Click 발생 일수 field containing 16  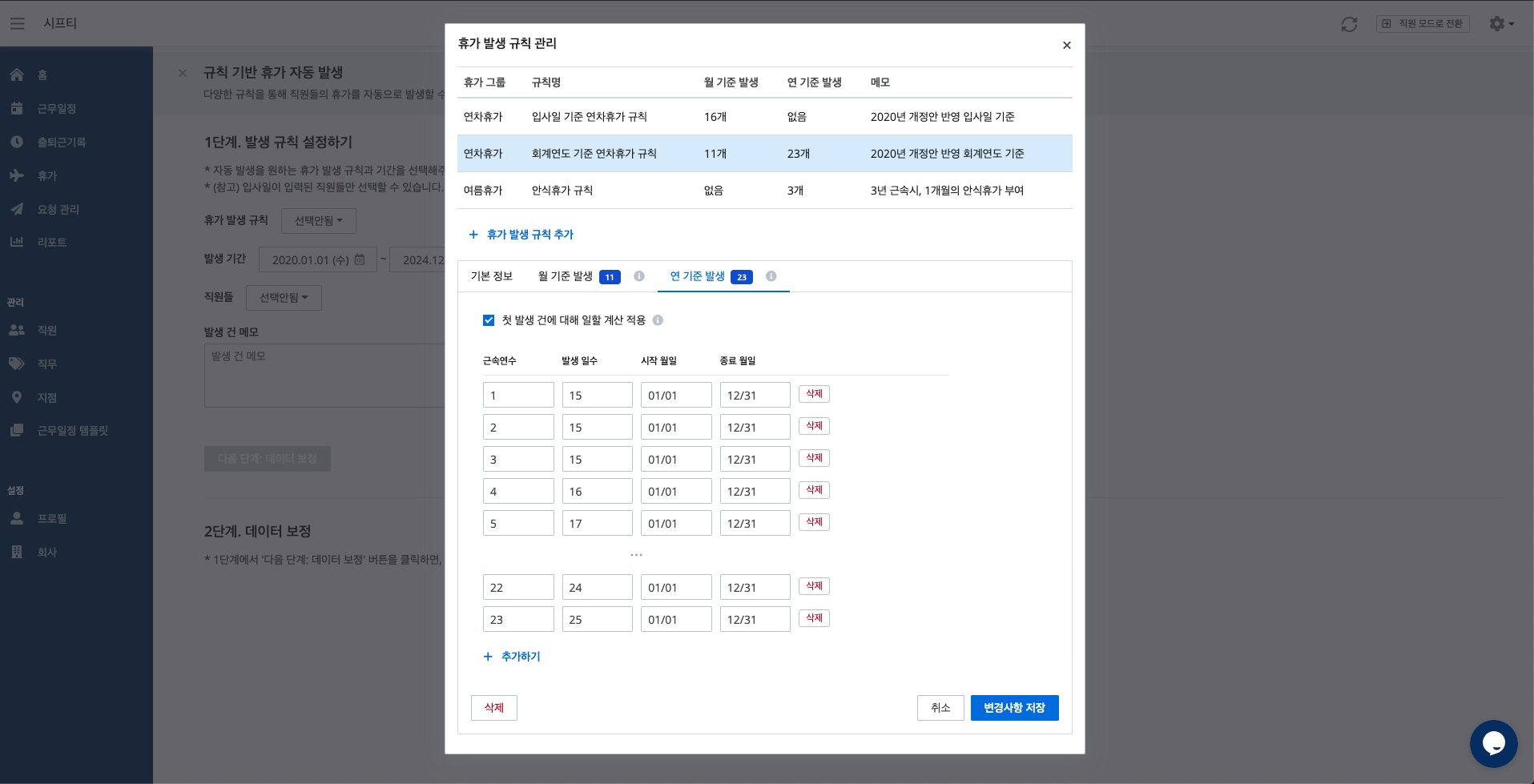coord(598,491)
